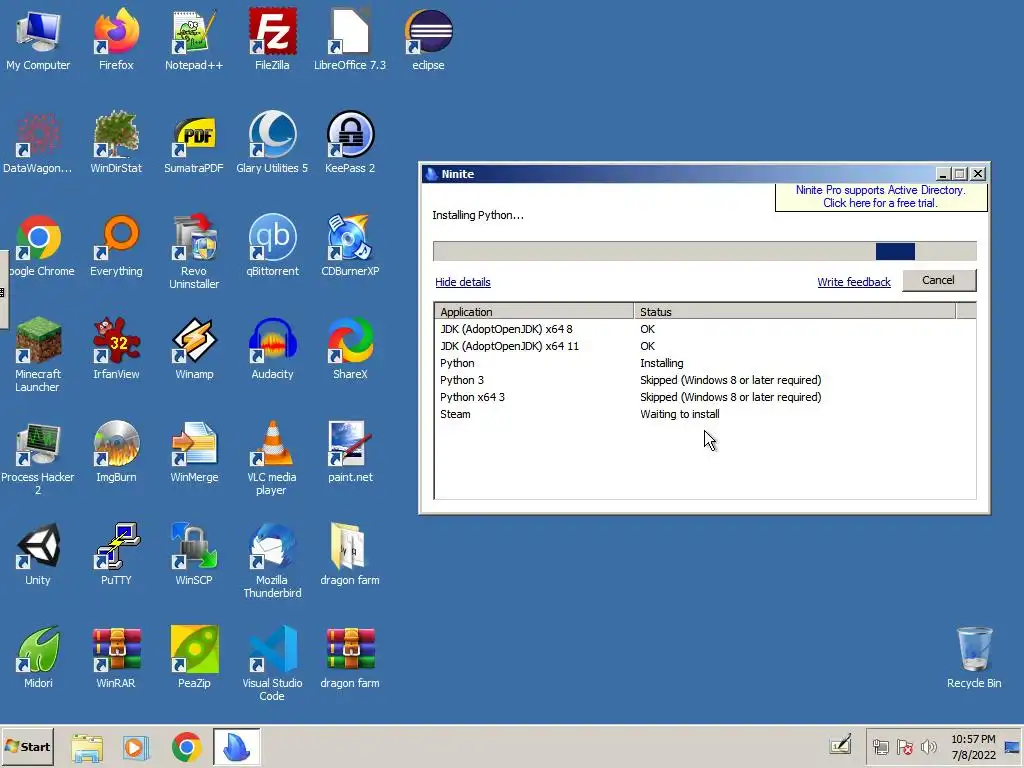The height and width of the screenshot is (768, 1024).
Task: Select the JDK (AdoptOpenJDK) x64 11 row
Action: (x=705, y=346)
